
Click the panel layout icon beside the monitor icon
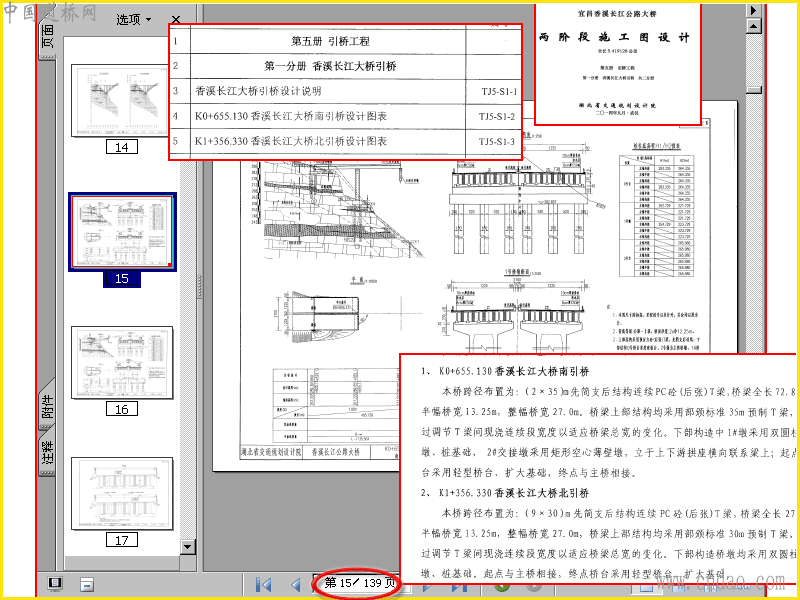87,585
